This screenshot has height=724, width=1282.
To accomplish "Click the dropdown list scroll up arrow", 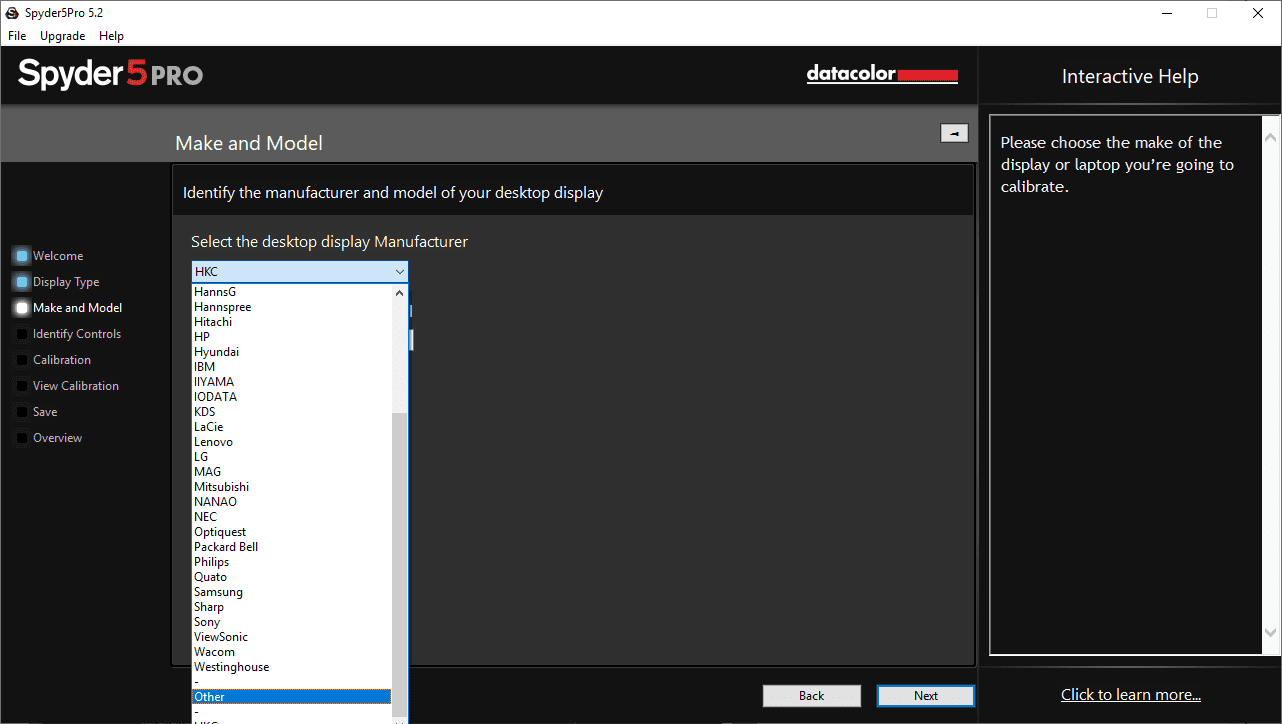I will (400, 293).
